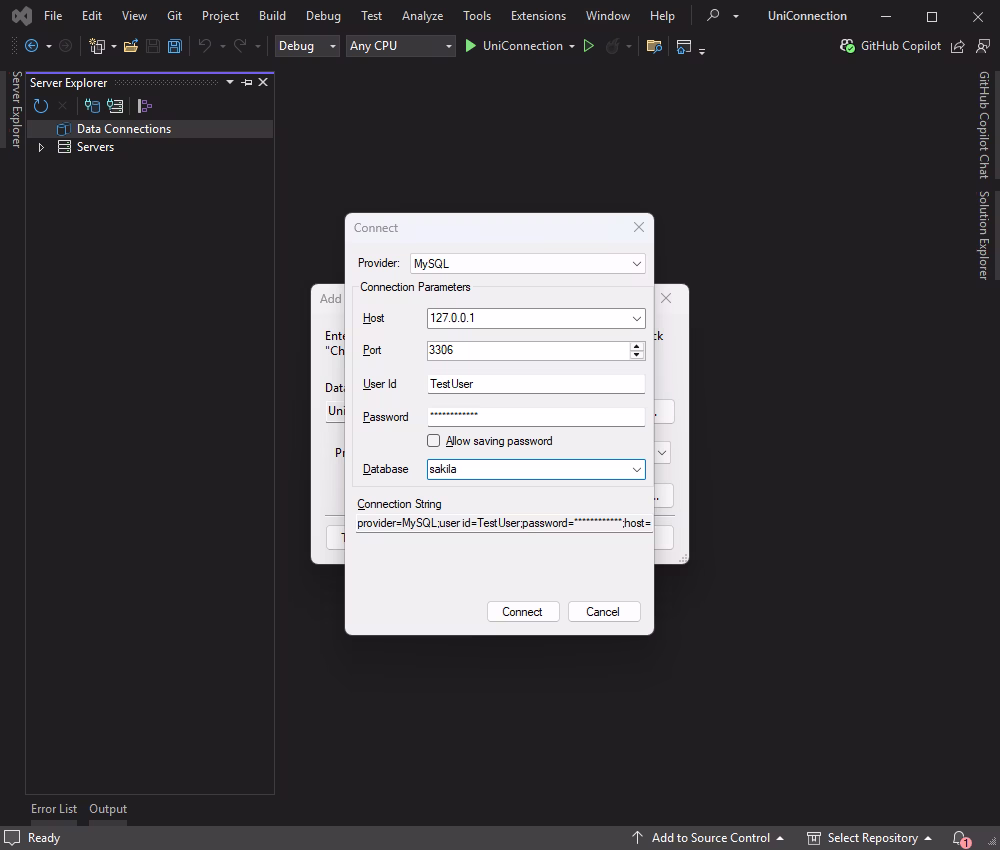Open the UniConnection startup target dropdown arrow
The height and width of the screenshot is (850, 1000).
(571, 46)
